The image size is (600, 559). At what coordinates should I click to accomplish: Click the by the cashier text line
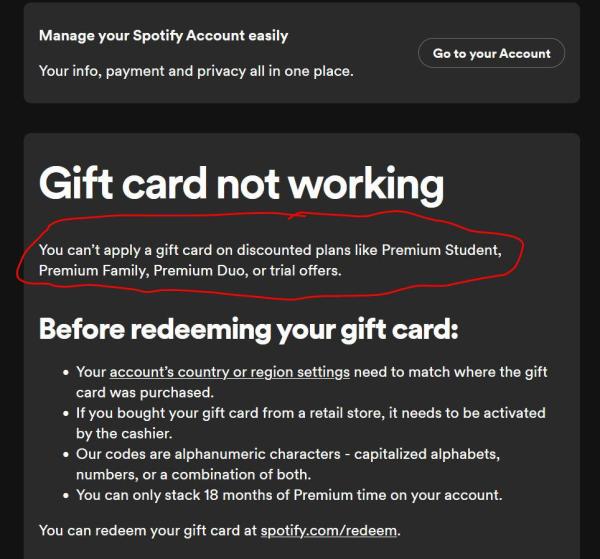124,434
